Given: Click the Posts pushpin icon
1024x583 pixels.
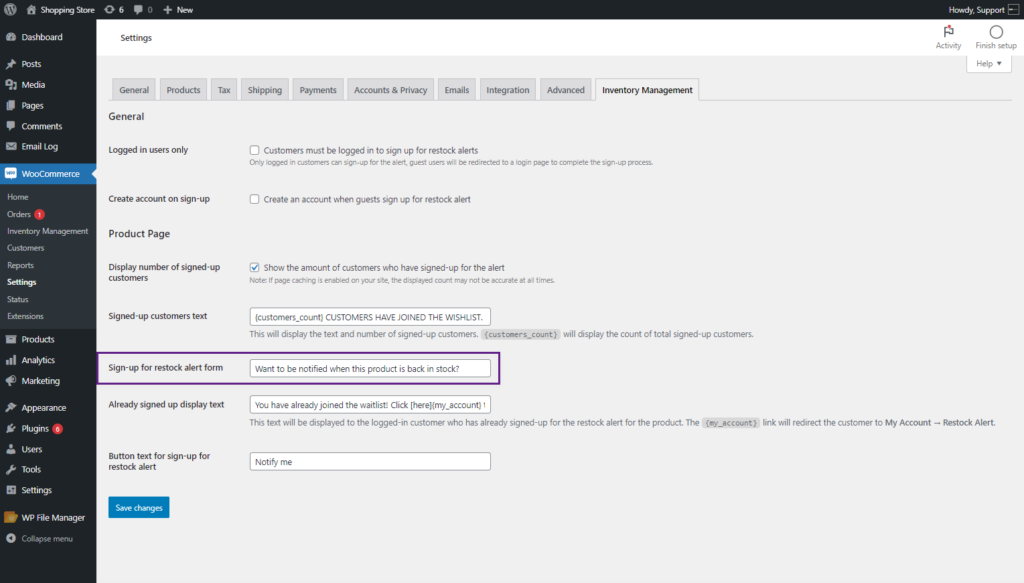Looking at the screenshot, I should pos(11,64).
